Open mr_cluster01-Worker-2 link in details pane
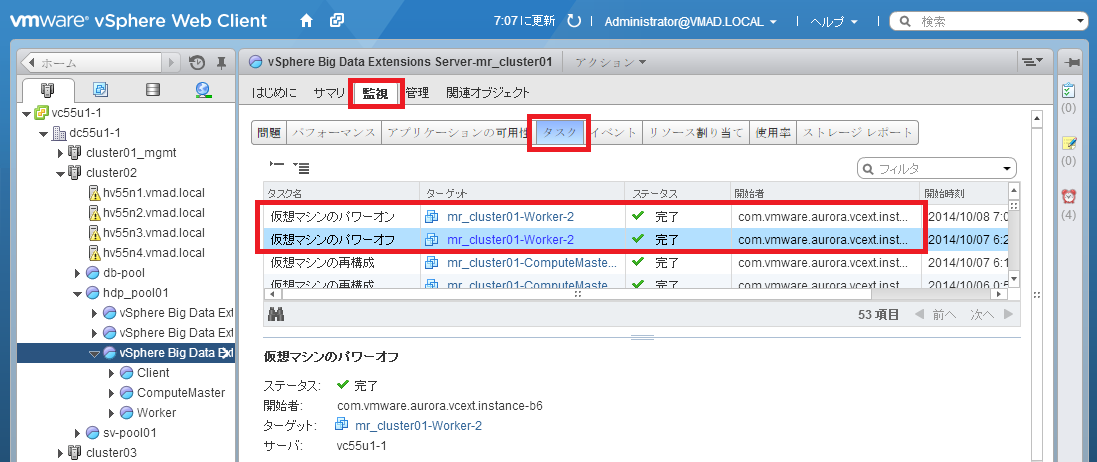Screen dimensions: 1097x462 tap(418, 426)
